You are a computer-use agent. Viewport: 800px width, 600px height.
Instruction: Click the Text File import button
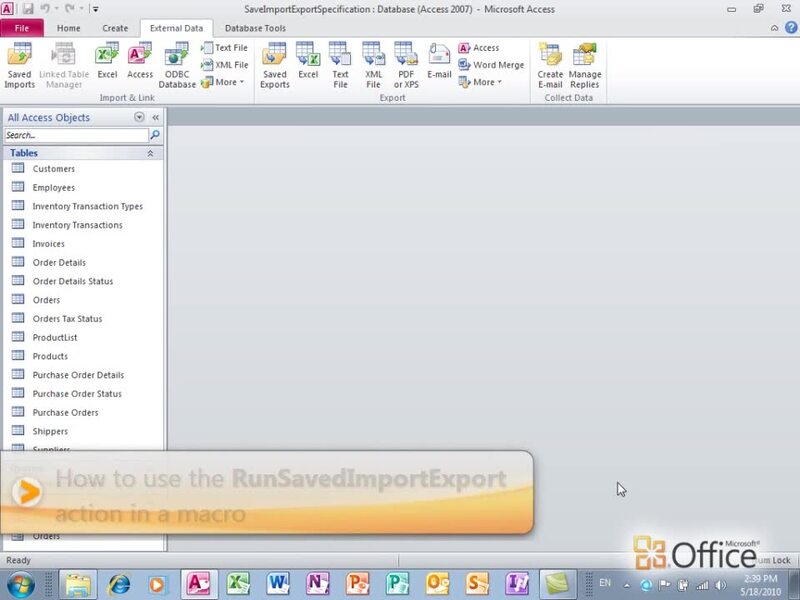tap(225, 48)
